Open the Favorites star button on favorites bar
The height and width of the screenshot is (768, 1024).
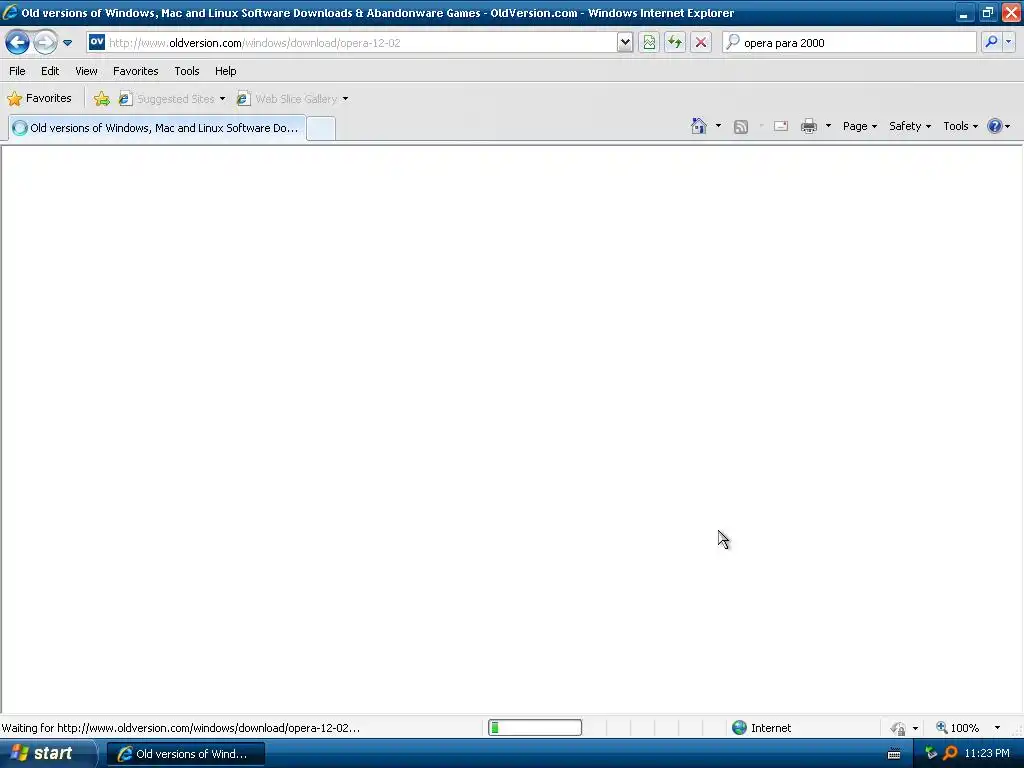click(x=39, y=99)
